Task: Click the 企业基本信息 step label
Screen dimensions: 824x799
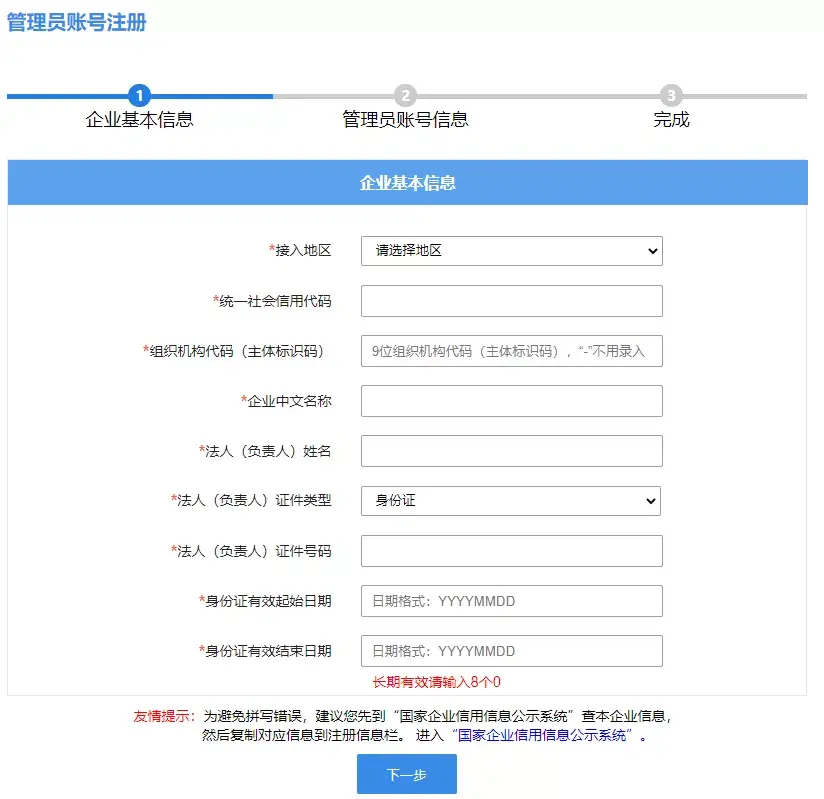Action: coord(140,119)
